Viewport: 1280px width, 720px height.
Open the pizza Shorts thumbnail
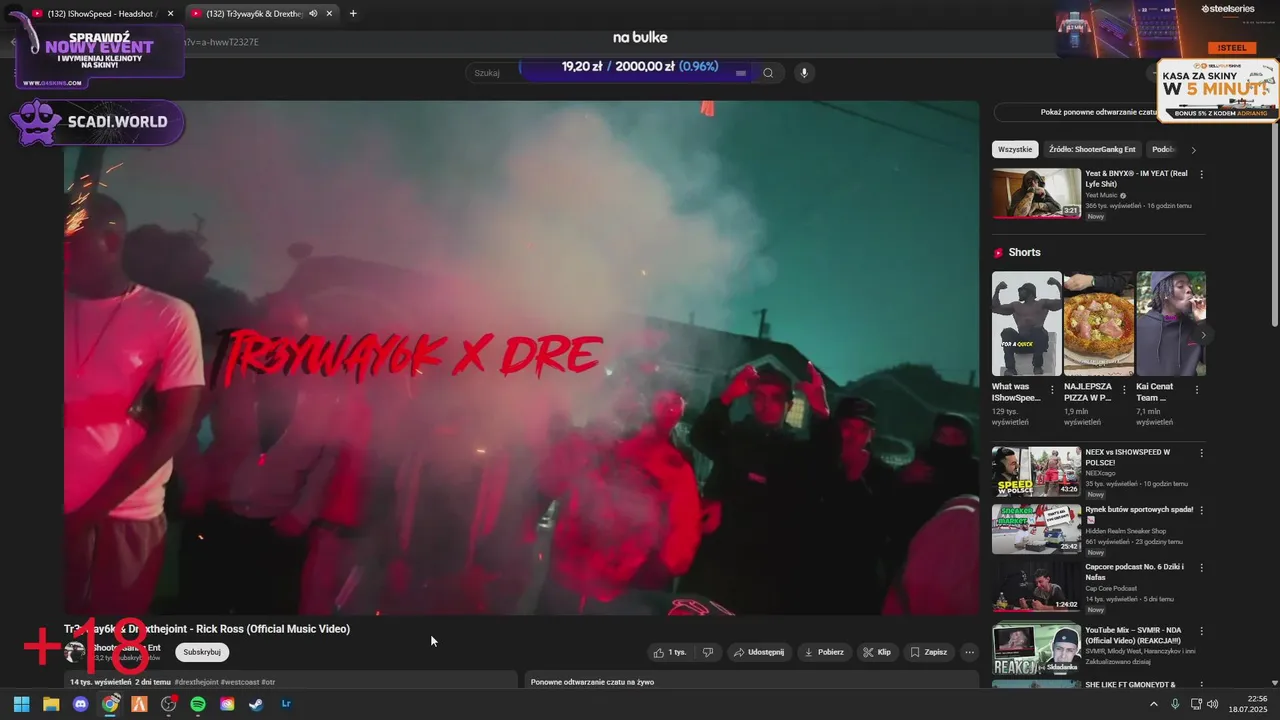click(x=1099, y=324)
